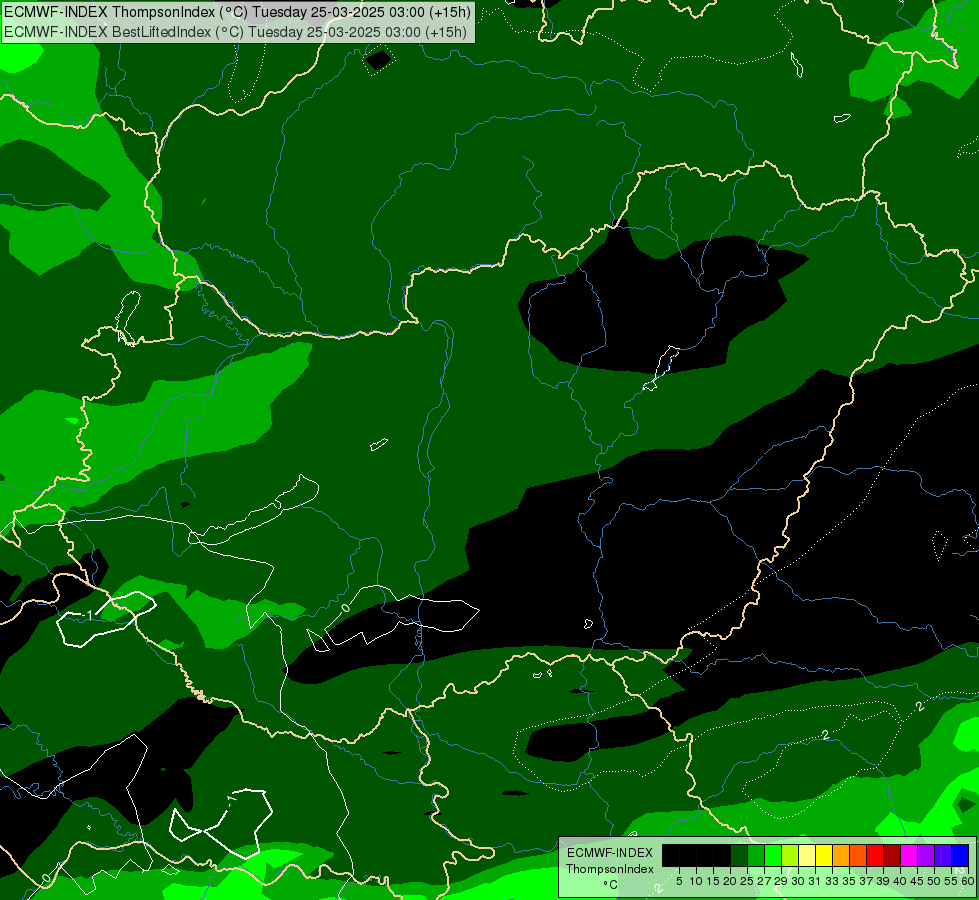Viewport: 979px width, 900px height.
Task: Click the 'ThompsonIndex' label in legend box
Action: (610, 869)
